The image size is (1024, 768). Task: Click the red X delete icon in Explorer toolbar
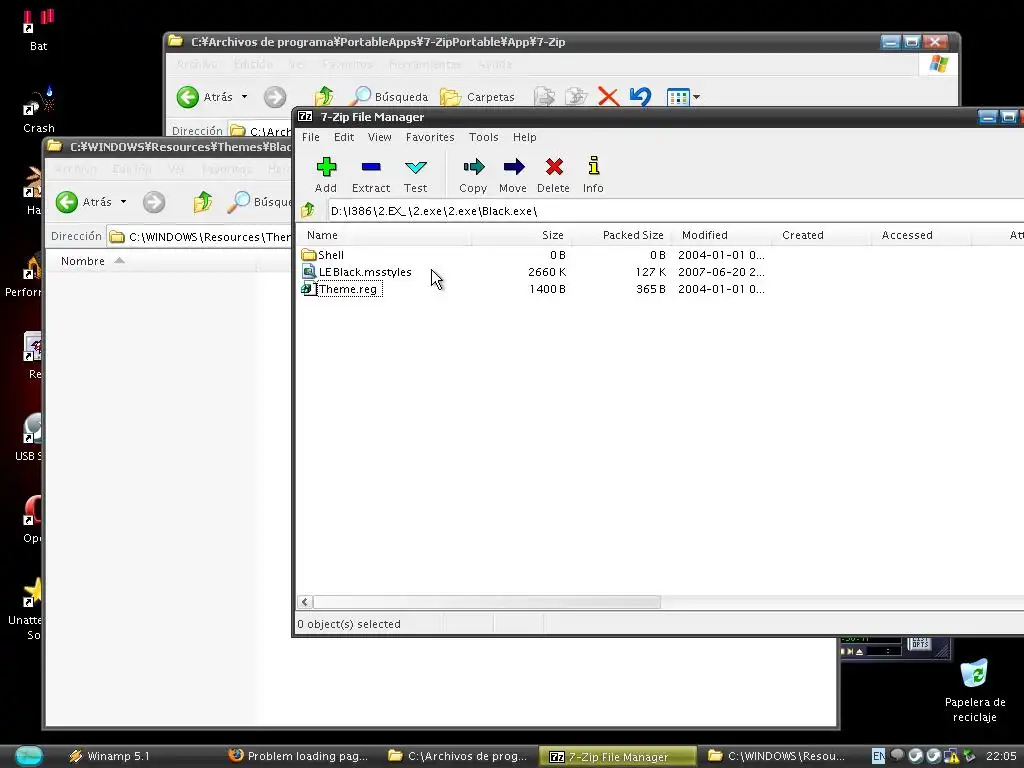[x=608, y=97]
